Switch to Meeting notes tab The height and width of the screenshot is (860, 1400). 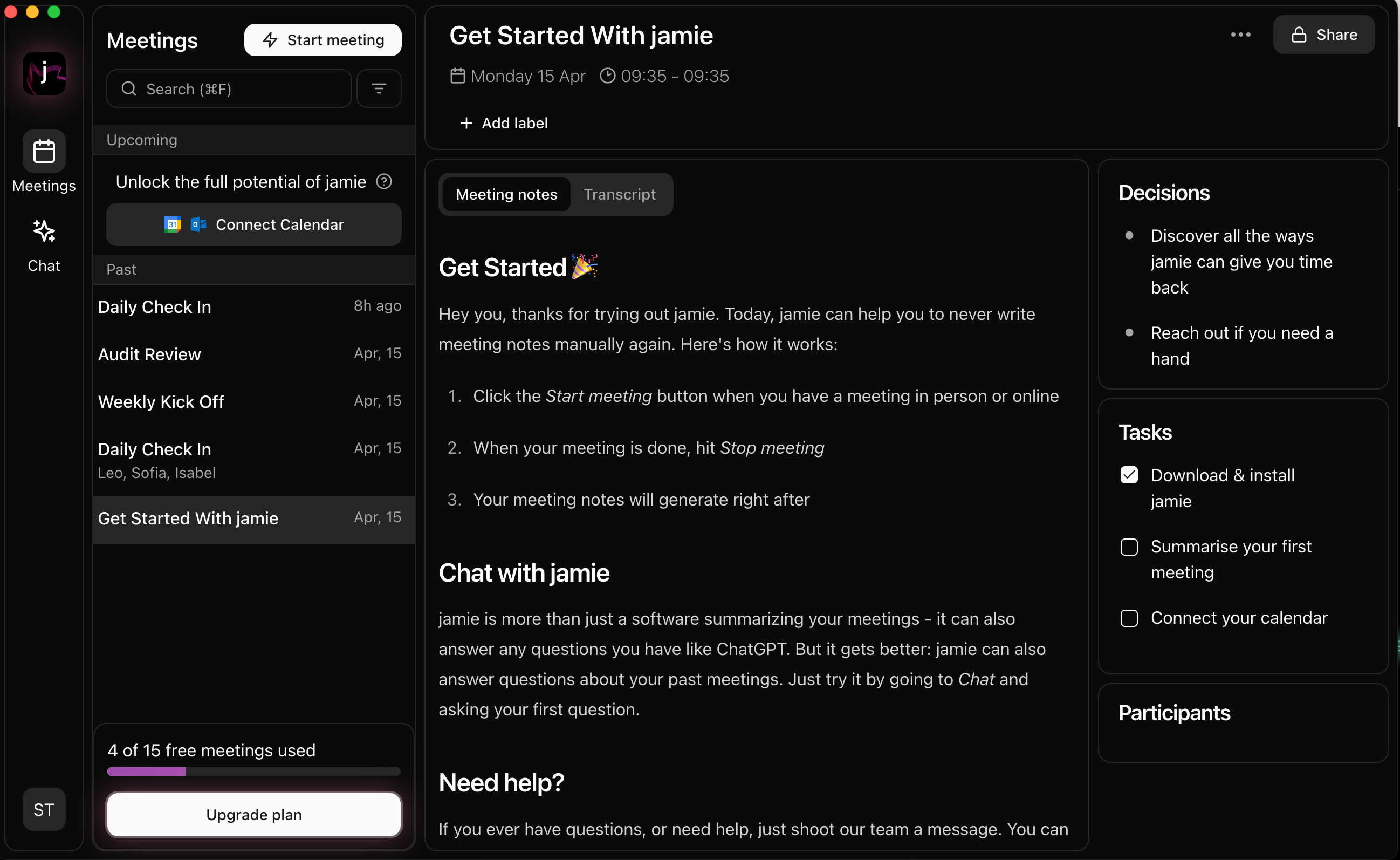(x=506, y=195)
